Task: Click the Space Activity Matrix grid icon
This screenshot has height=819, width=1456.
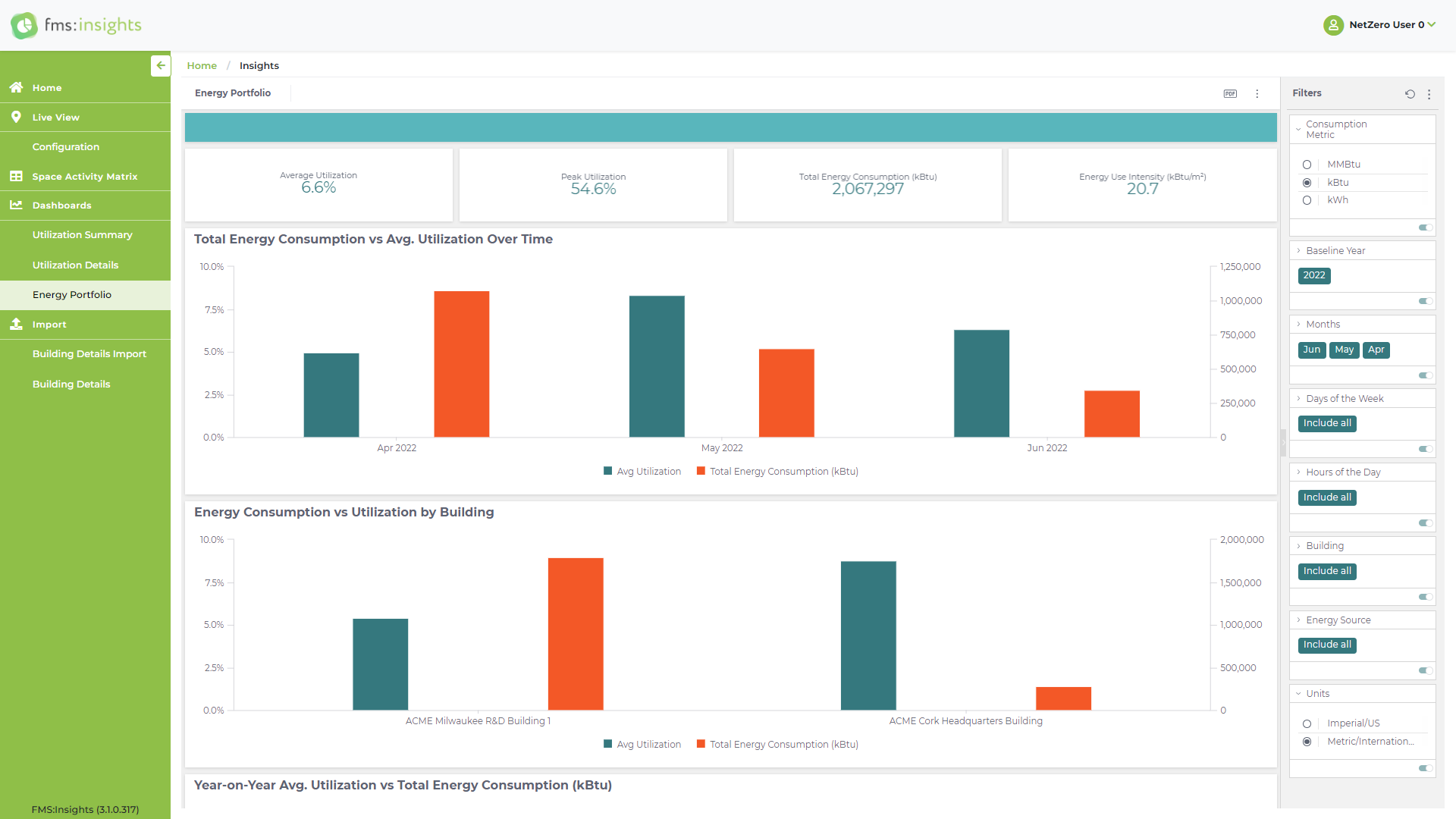Action: (16, 176)
